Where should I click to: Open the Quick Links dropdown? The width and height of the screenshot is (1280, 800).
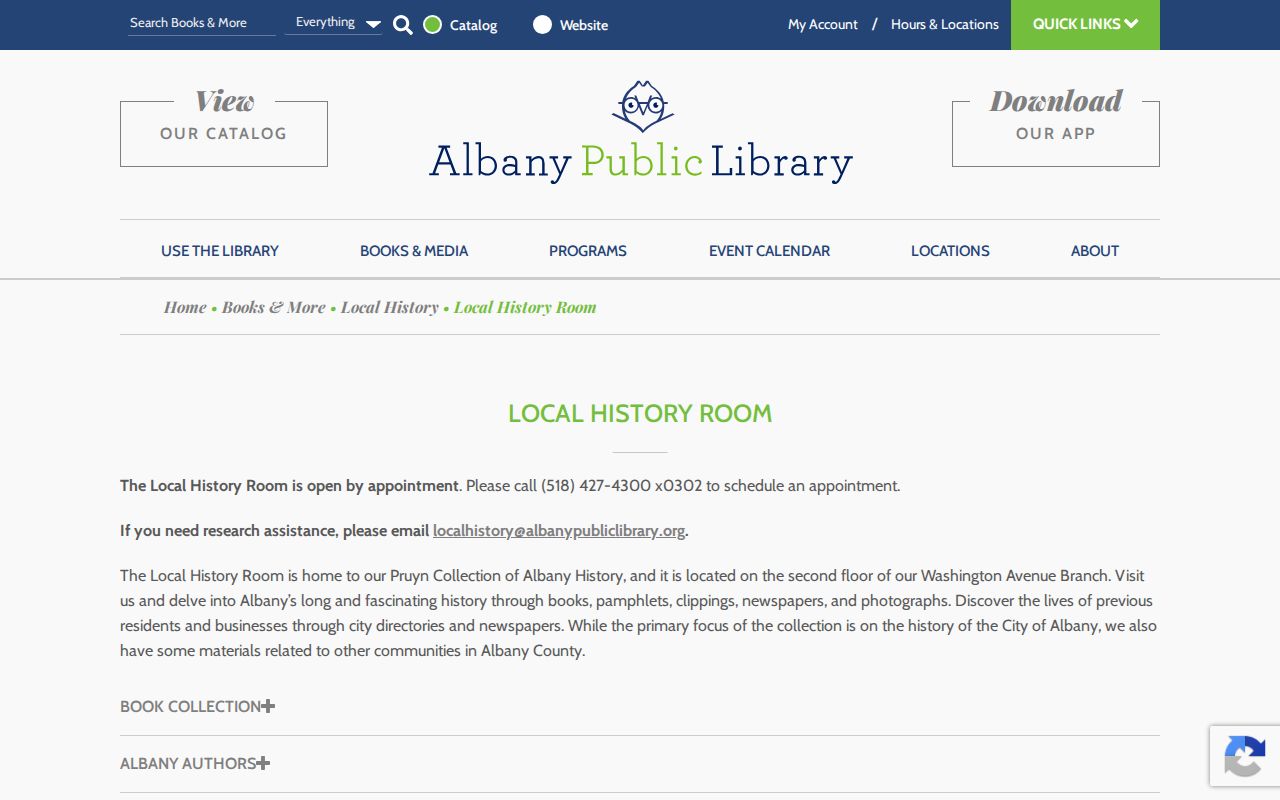coord(1085,24)
